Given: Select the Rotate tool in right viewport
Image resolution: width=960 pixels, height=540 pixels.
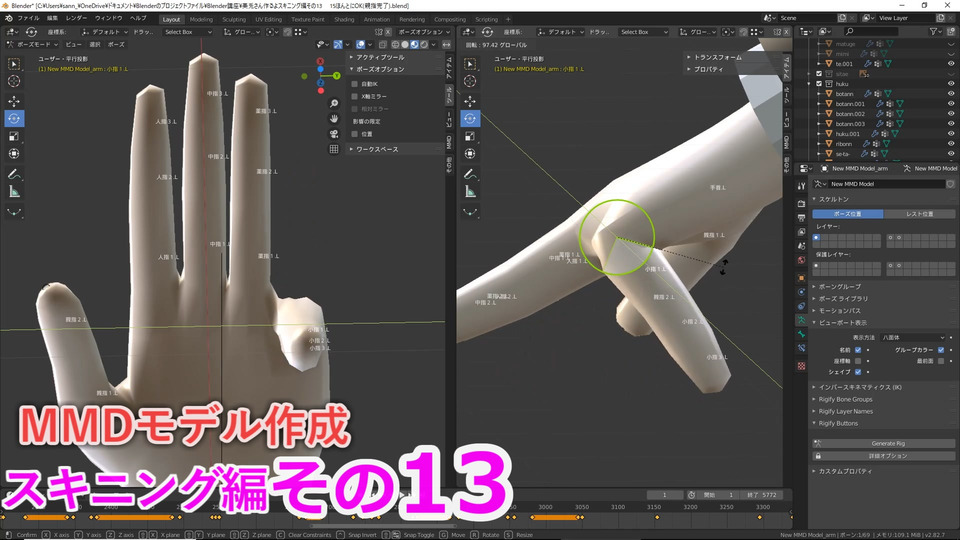Looking at the screenshot, I should (470, 119).
